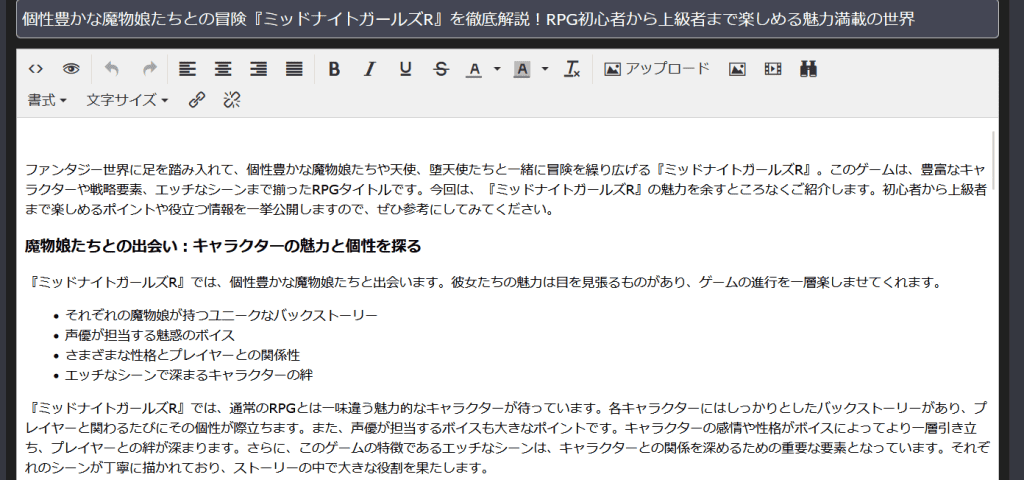The height and width of the screenshot is (480, 1024).
Task: Click the heading 魔物娘たちとの出会い
Action: tap(223, 246)
